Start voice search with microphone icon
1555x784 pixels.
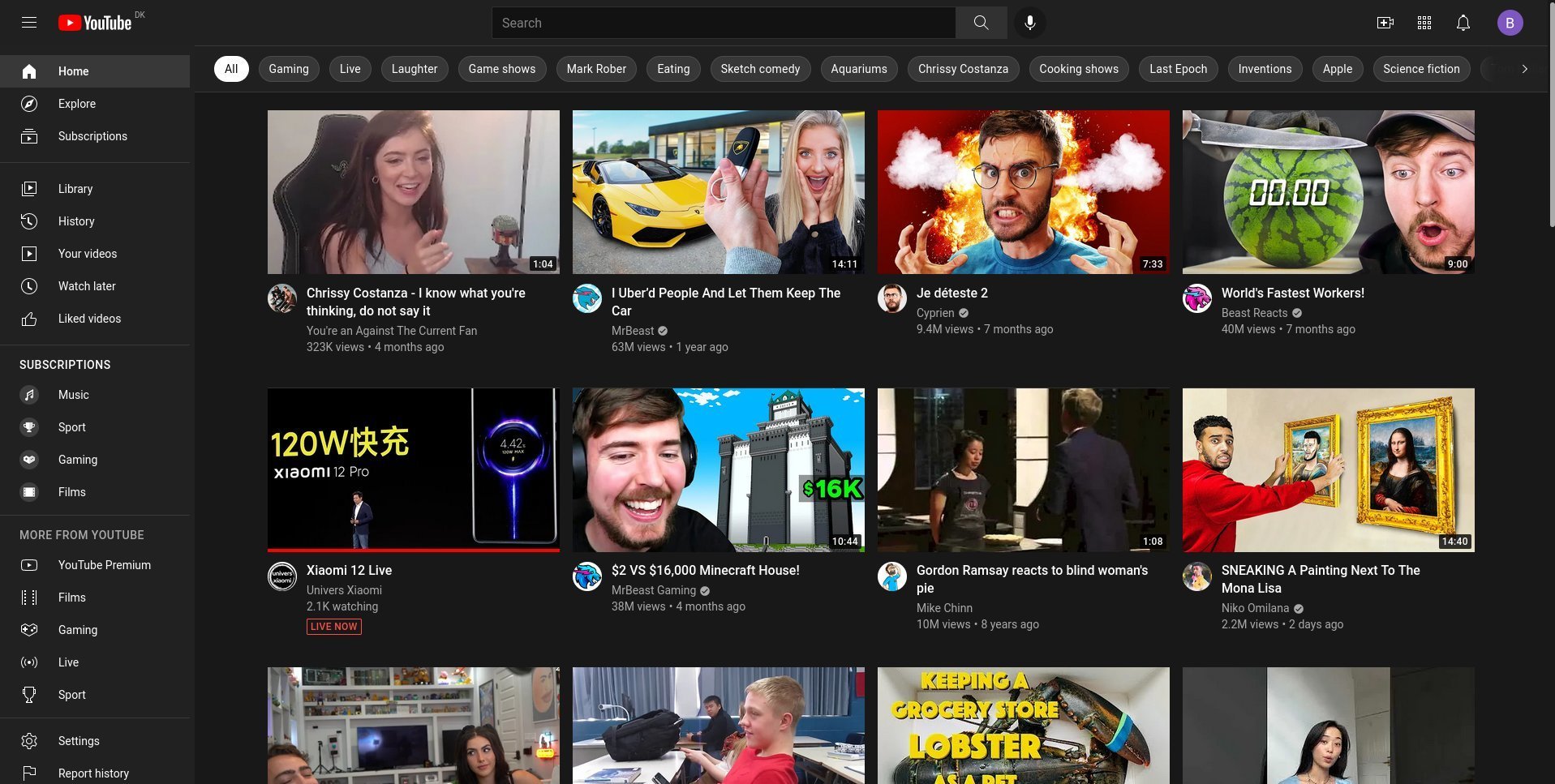(x=1029, y=23)
